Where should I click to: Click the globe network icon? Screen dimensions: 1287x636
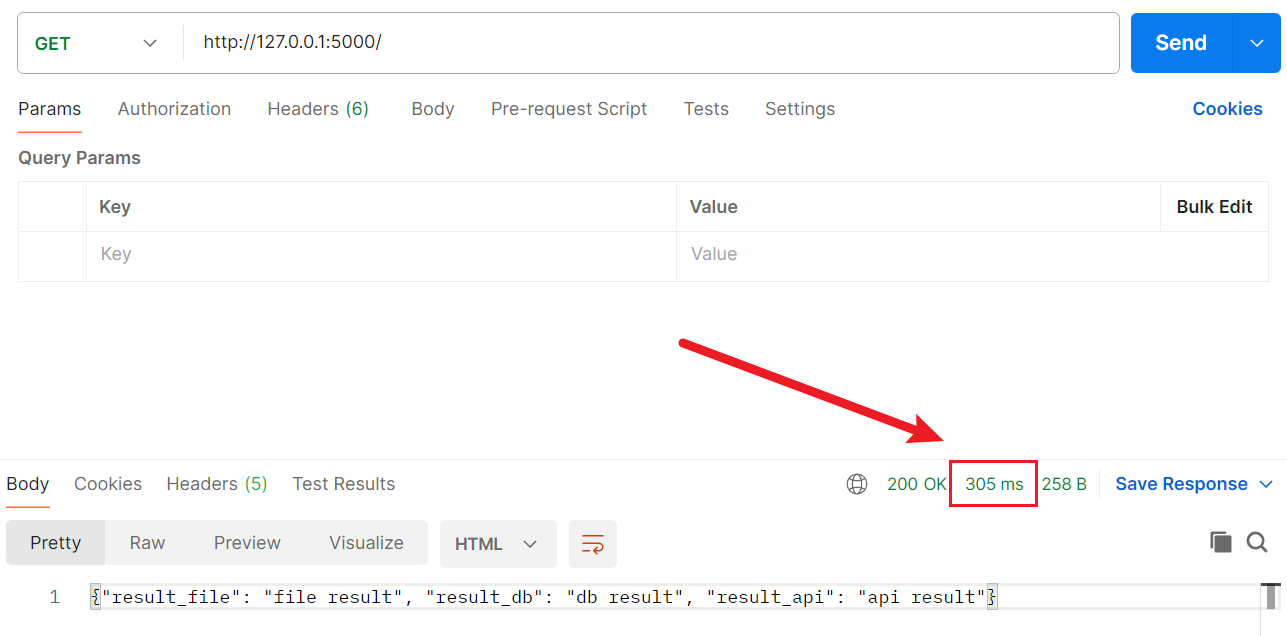pyautogui.click(x=857, y=484)
